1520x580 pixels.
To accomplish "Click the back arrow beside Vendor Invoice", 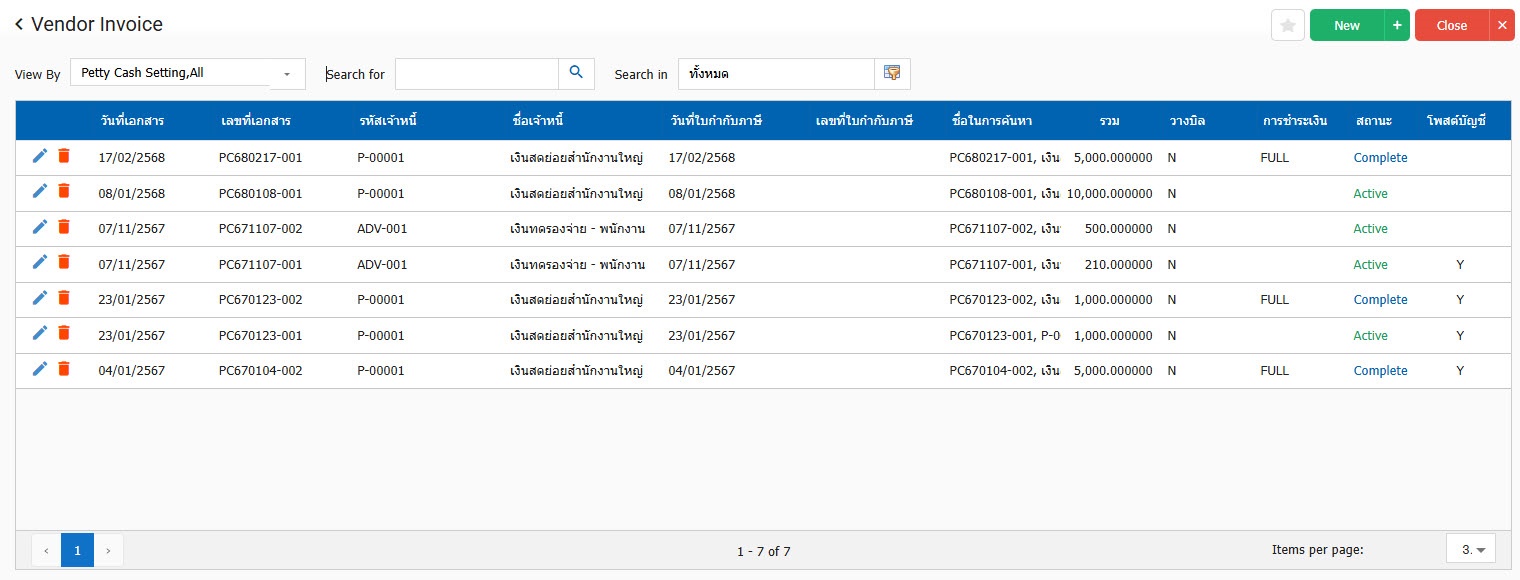I will pyautogui.click(x=19, y=25).
